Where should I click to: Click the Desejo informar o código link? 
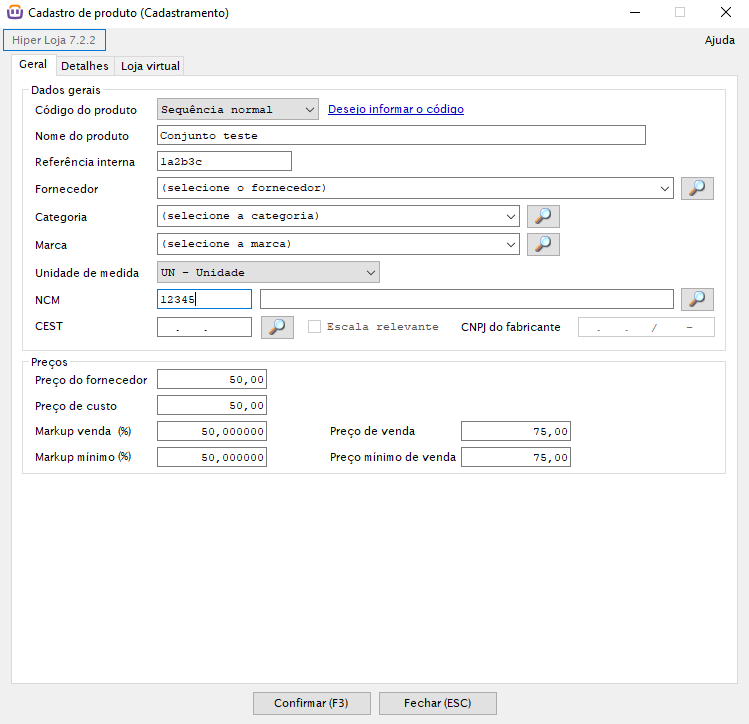coord(396,109)
